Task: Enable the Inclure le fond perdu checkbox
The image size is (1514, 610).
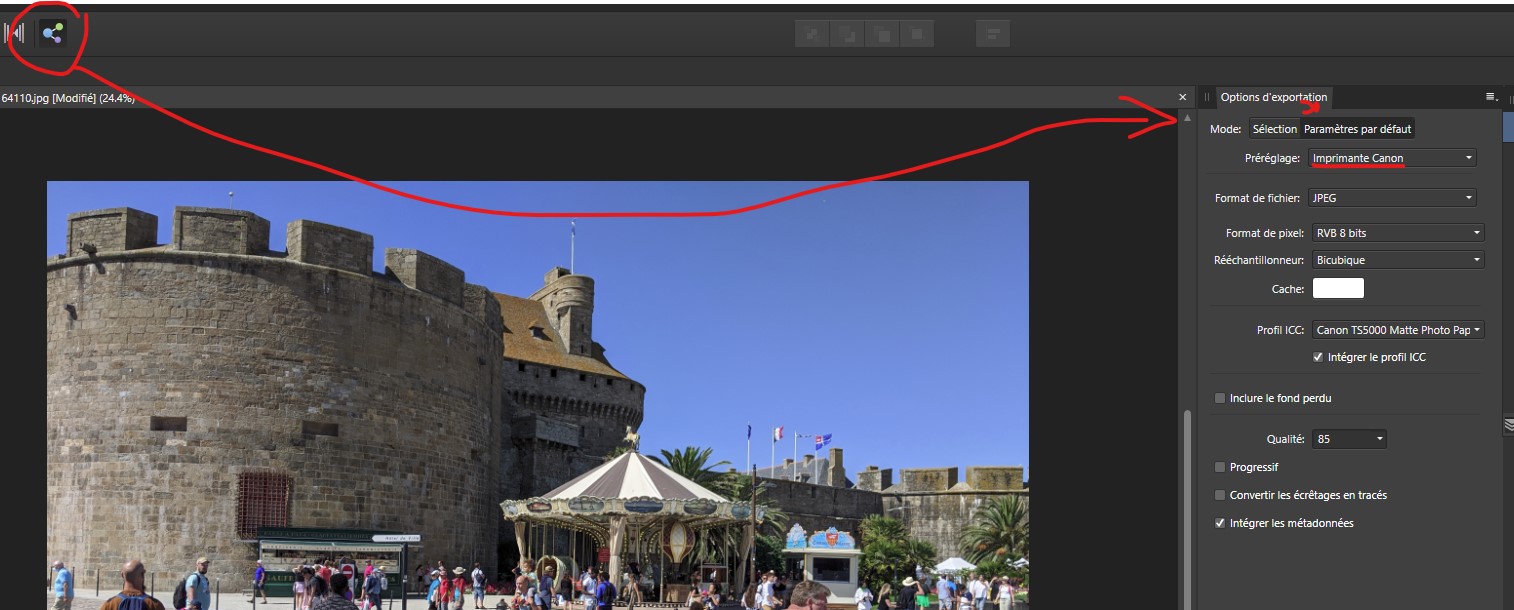Action: point(1220,398)
